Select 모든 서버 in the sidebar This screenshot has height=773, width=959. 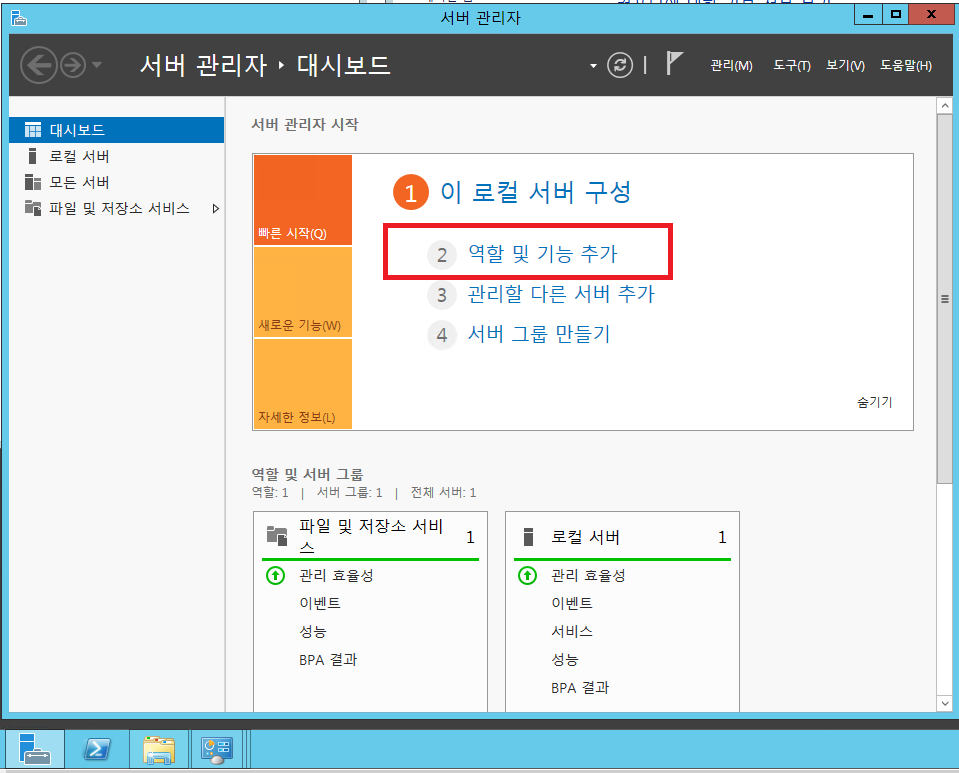(117, 182)
